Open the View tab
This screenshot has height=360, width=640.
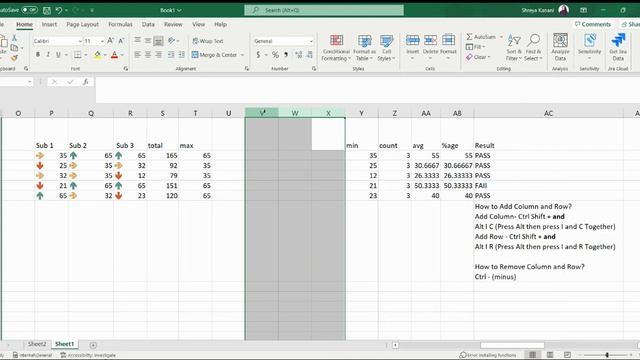(199, 24)
